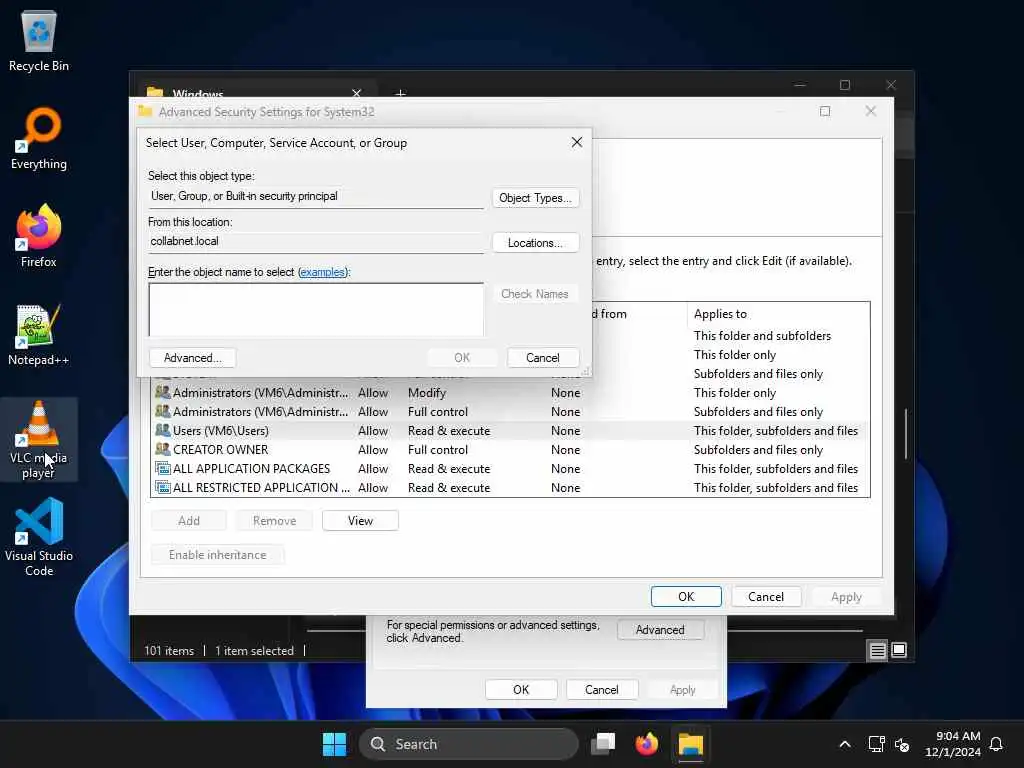Maximize the Advanced Security Settings window
The image size is (1024, 768).
(x=825, y=112)
